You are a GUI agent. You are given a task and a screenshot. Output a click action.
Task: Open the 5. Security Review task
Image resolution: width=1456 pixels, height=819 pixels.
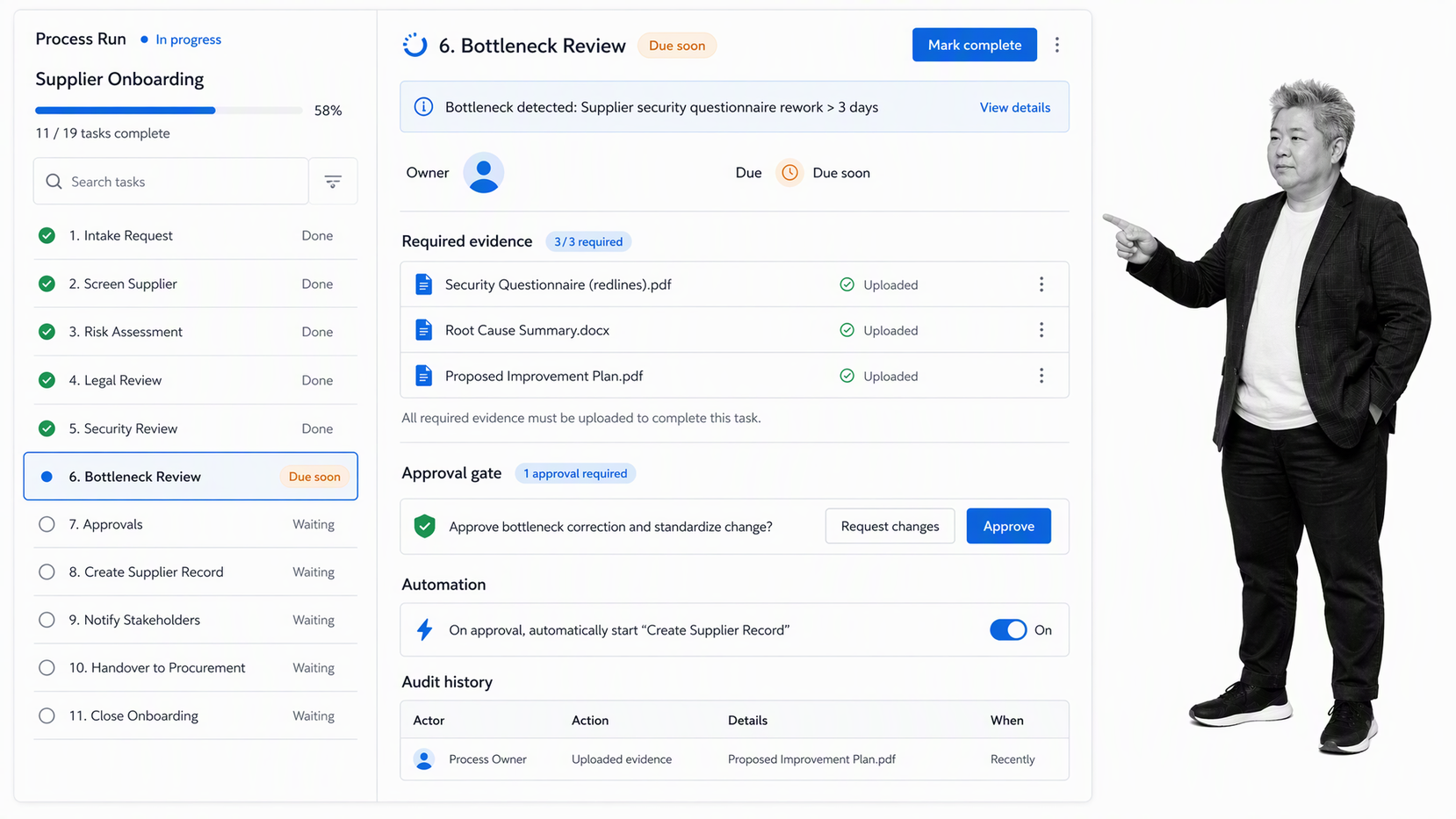tap(195, 428)
